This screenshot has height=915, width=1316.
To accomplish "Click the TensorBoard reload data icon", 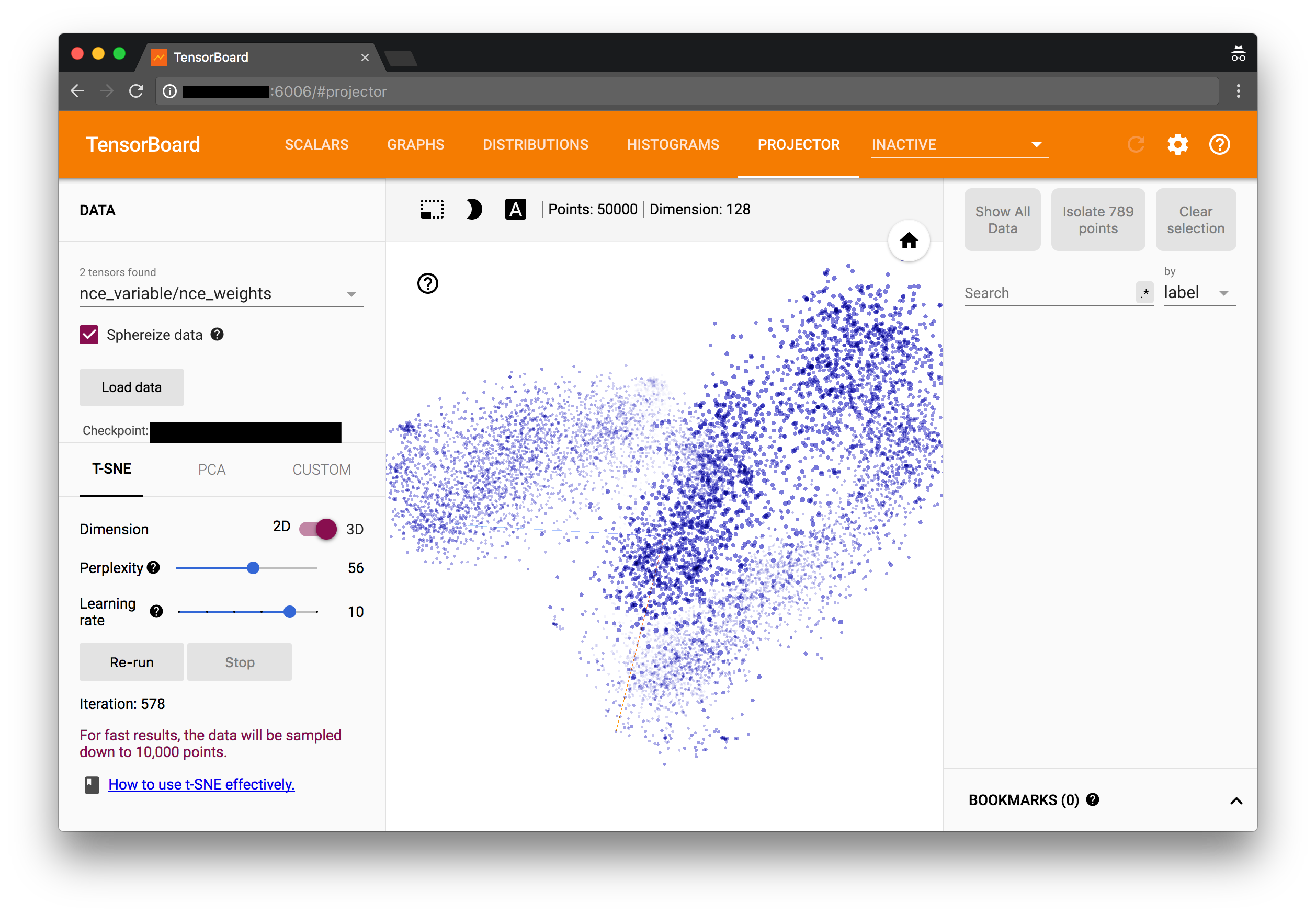I will [1136, 144].
